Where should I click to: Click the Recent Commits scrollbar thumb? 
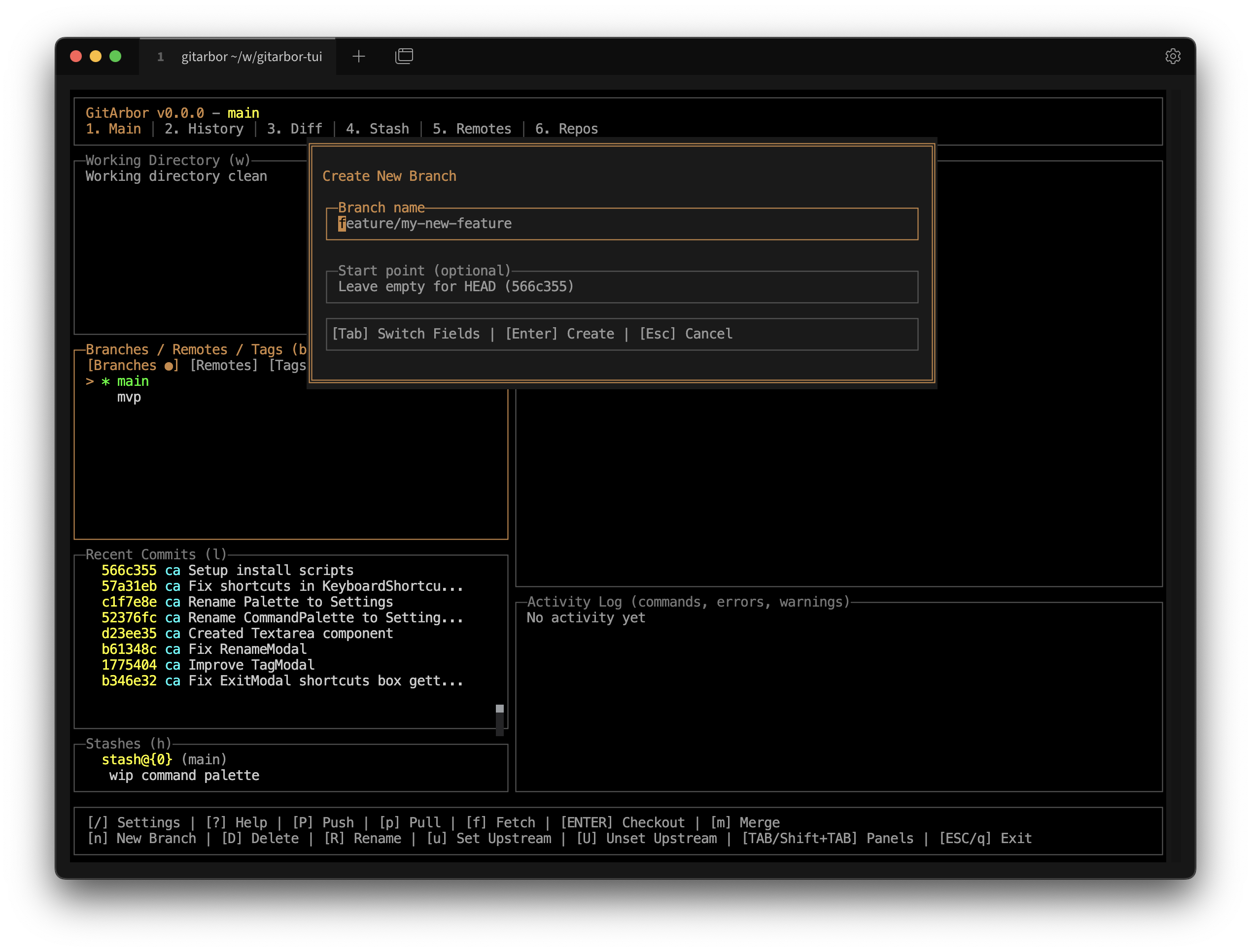(x=499, y=709)
